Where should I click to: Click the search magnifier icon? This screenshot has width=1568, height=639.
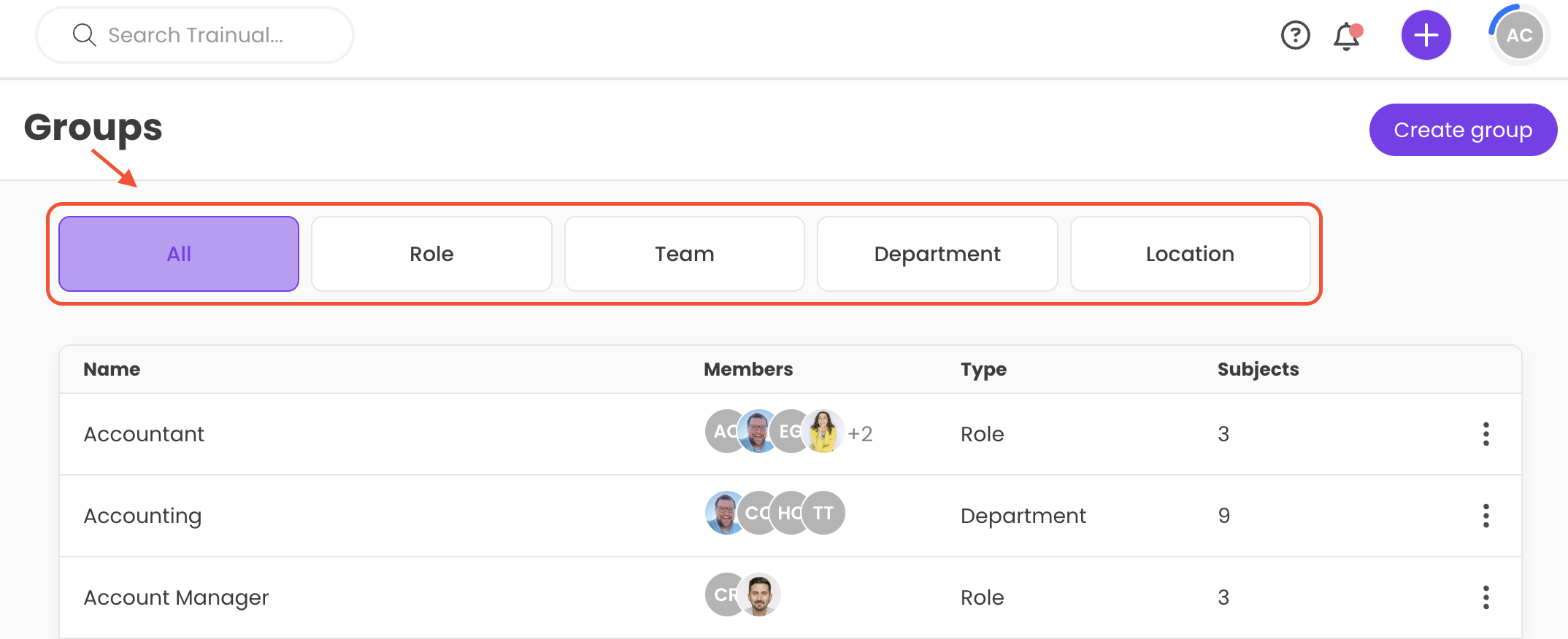(x=85, y=35)
